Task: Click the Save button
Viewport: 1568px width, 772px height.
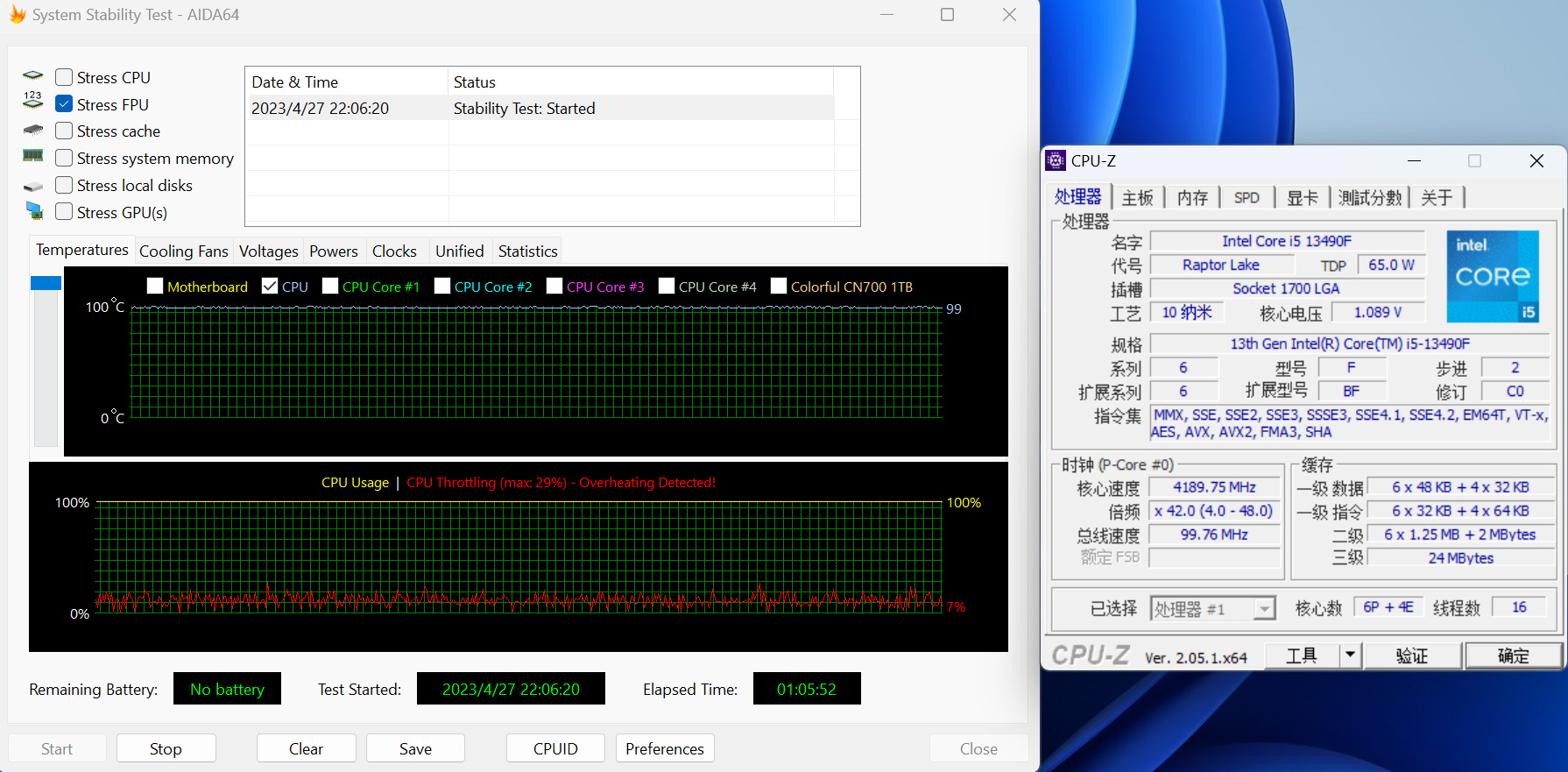Action: coord(415,748)
